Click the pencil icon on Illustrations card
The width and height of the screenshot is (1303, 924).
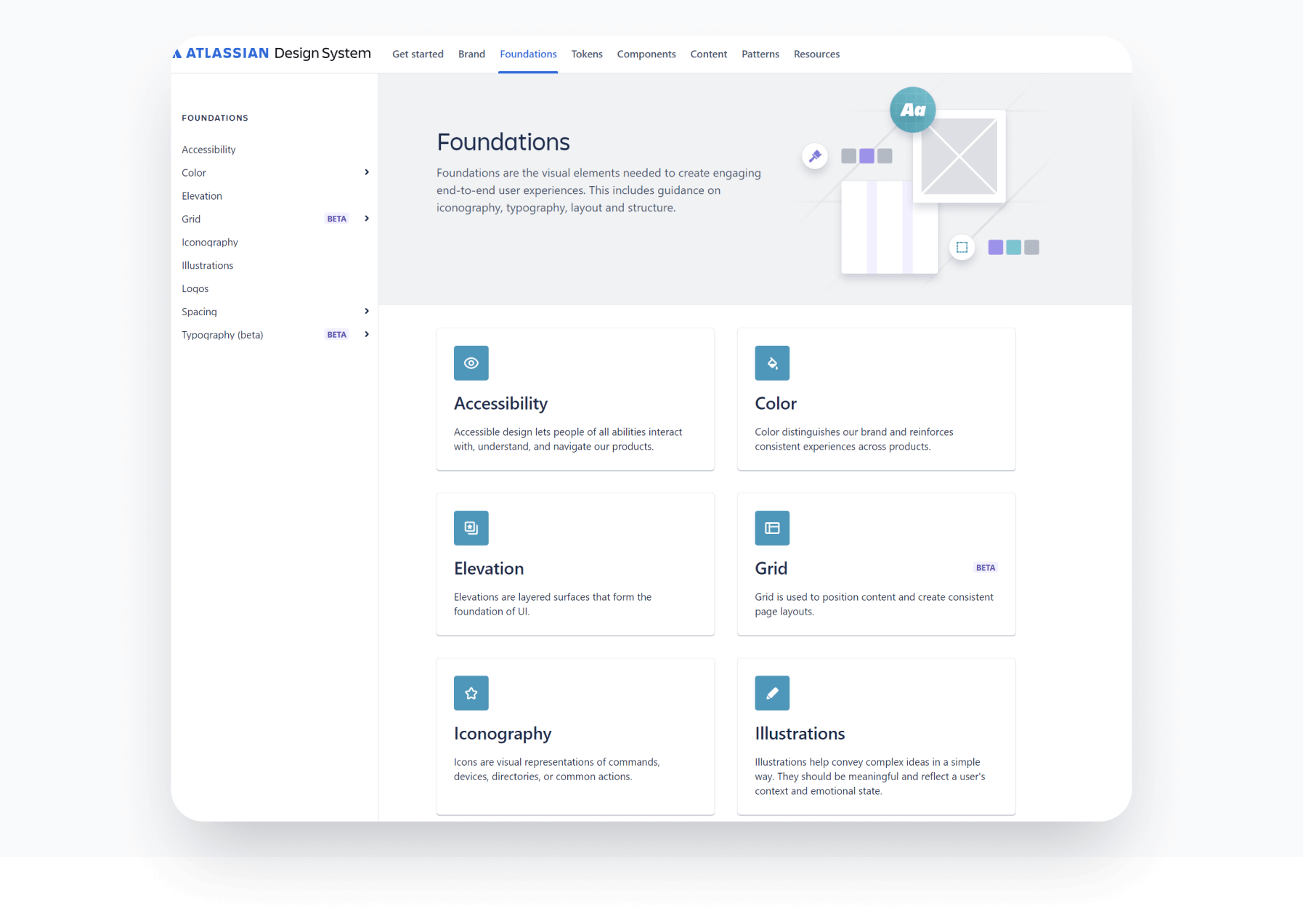click(x=771, y=693)
